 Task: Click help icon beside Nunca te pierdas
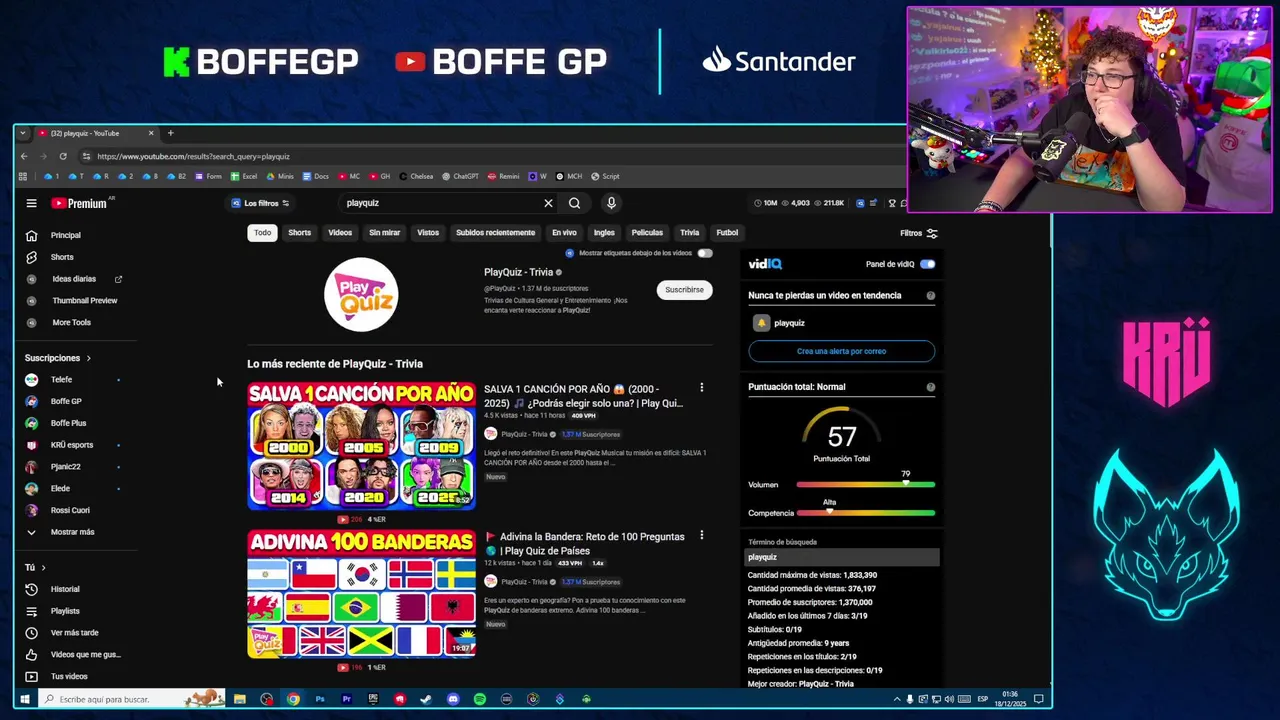[x=930, y=296]
